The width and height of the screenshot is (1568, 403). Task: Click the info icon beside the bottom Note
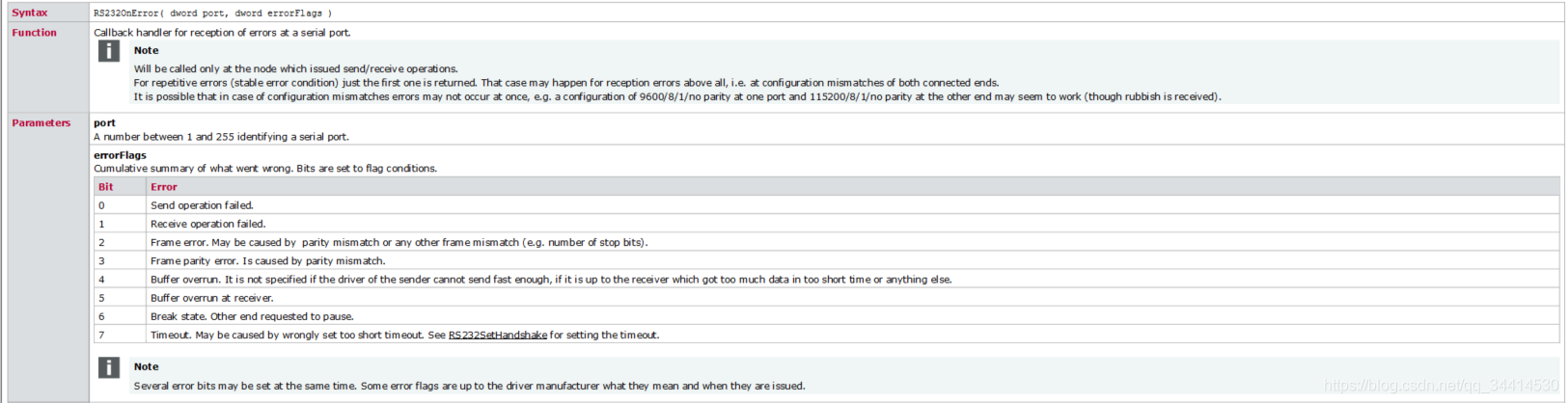(109, 367)
